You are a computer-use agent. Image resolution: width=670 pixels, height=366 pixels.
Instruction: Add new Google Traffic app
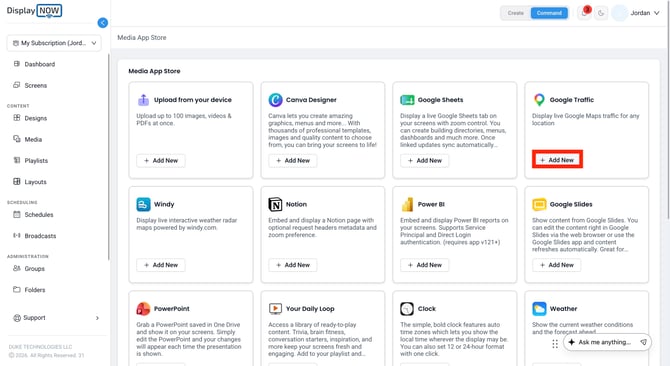tap(557, 160)
